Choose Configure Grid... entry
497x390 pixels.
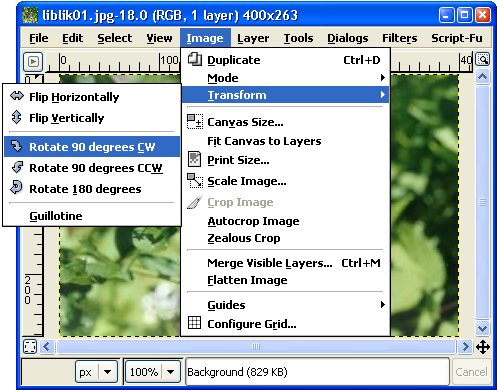click(x=285, y=324)
